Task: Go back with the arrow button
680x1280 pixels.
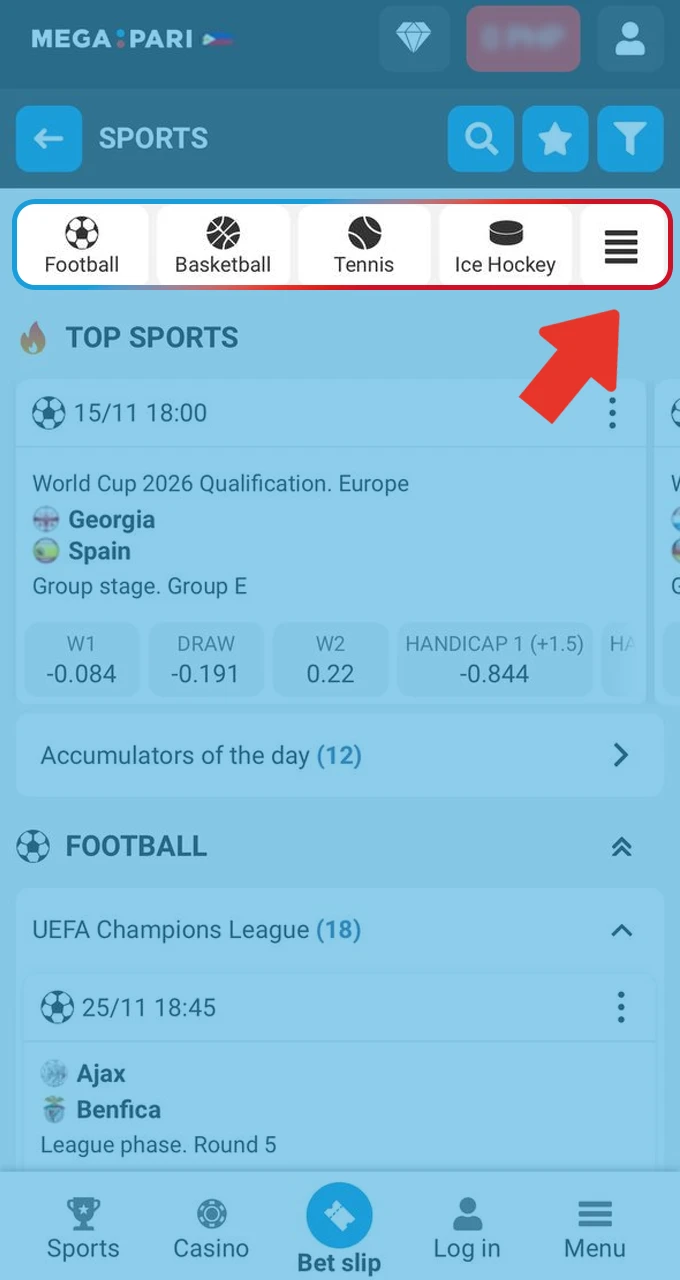Action: point(48,139)
